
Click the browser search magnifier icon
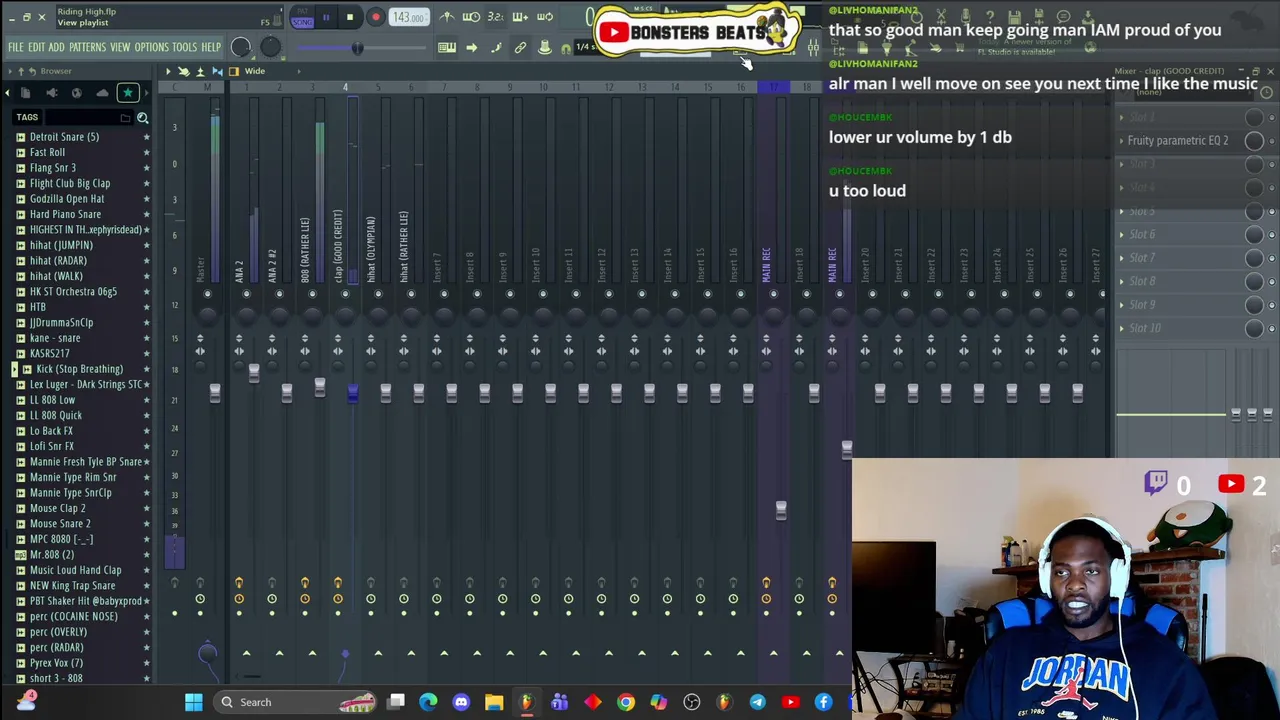pos(143,118)
